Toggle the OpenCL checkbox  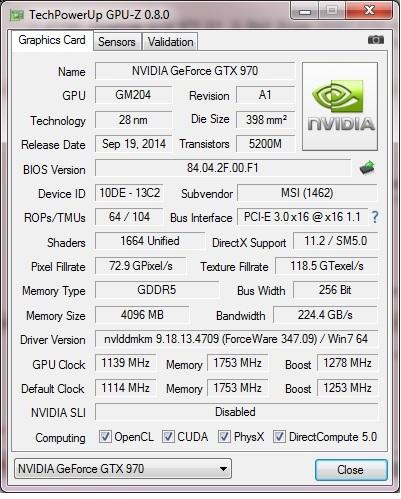(105, 436)
